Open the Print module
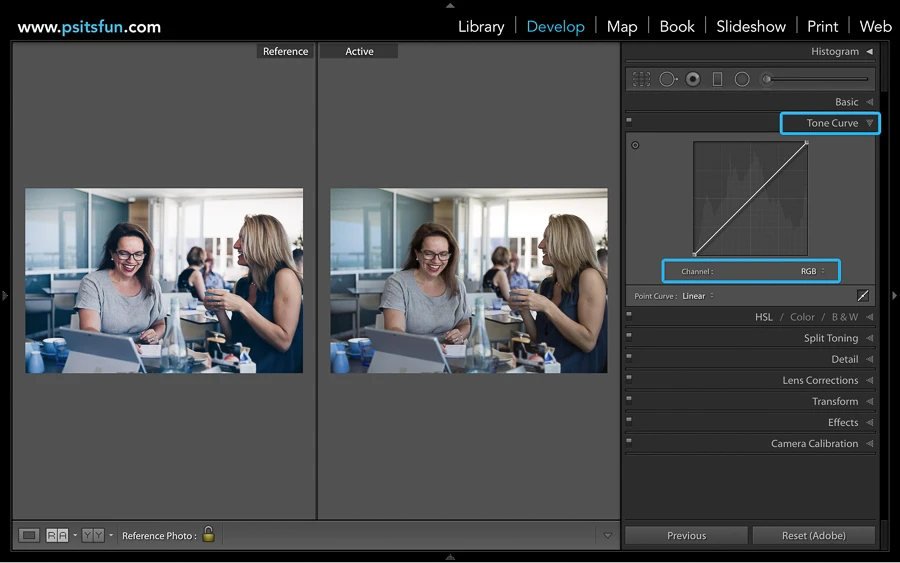 click(823, 27)
